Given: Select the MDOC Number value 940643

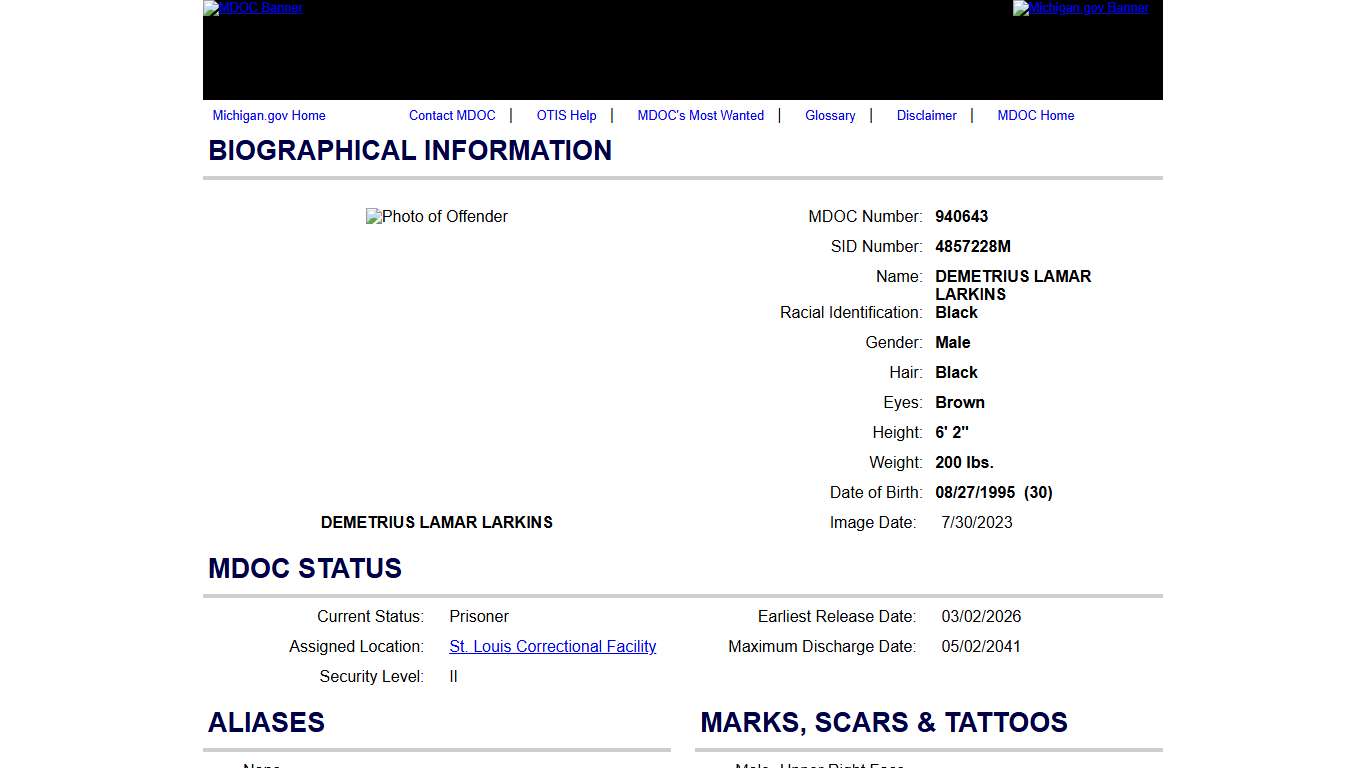Looking at the screenshot, I should 961,216.
